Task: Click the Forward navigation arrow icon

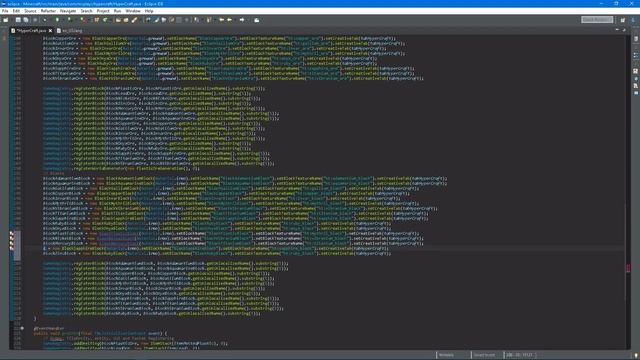Action: (x=242, y=20)
